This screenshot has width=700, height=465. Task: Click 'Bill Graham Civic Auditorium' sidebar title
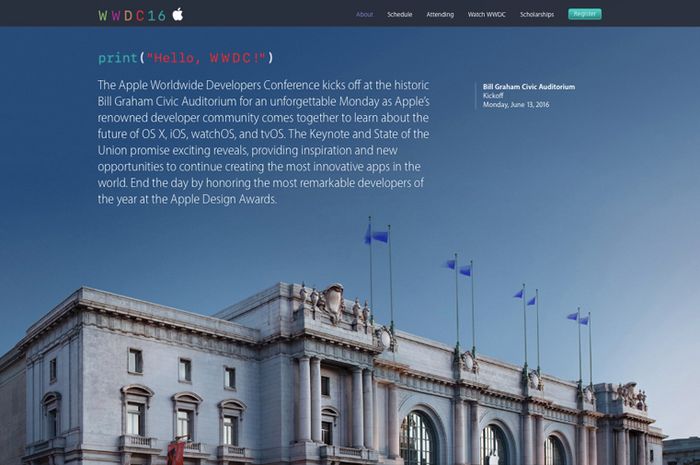[x=529, y=87]
